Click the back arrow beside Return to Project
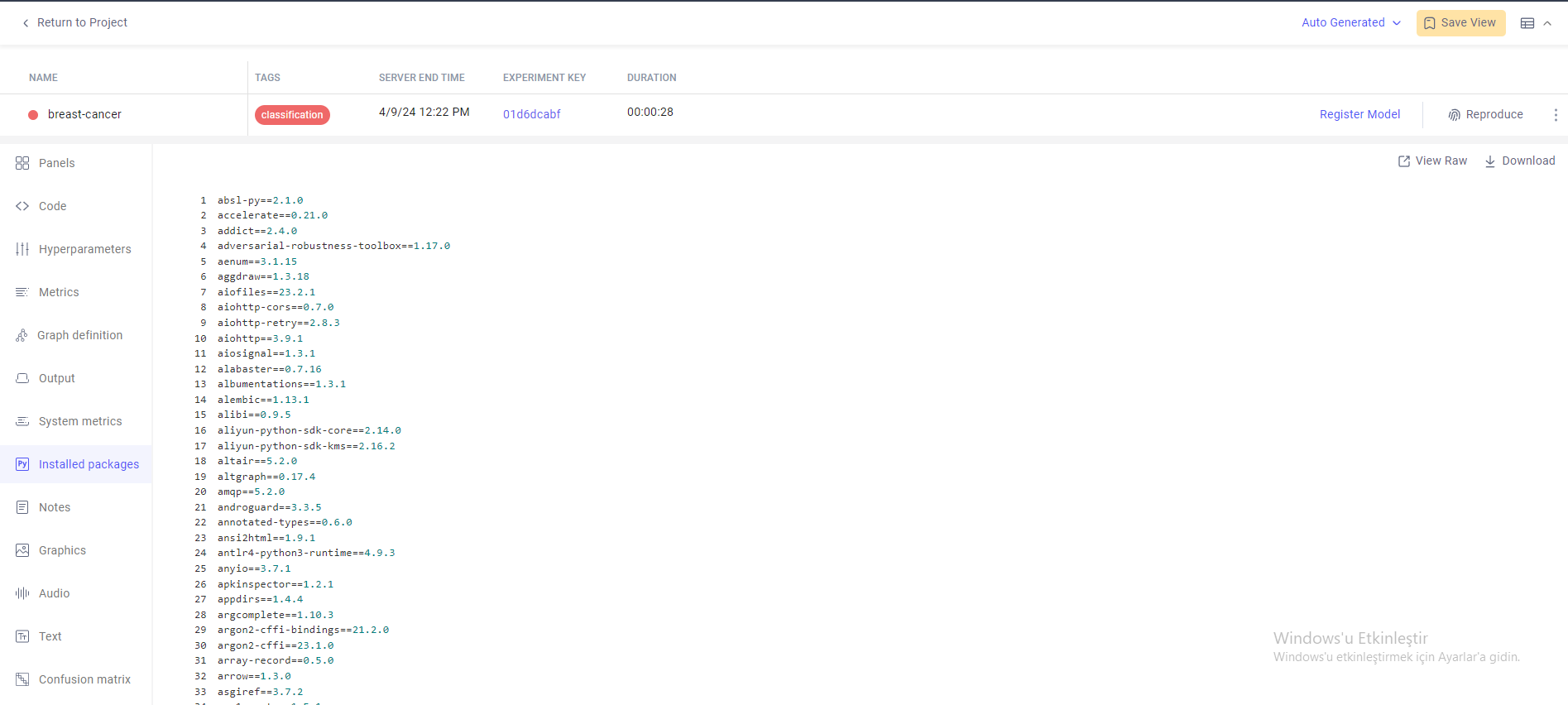Screen dimensions: 1568x705 point(26,23)
